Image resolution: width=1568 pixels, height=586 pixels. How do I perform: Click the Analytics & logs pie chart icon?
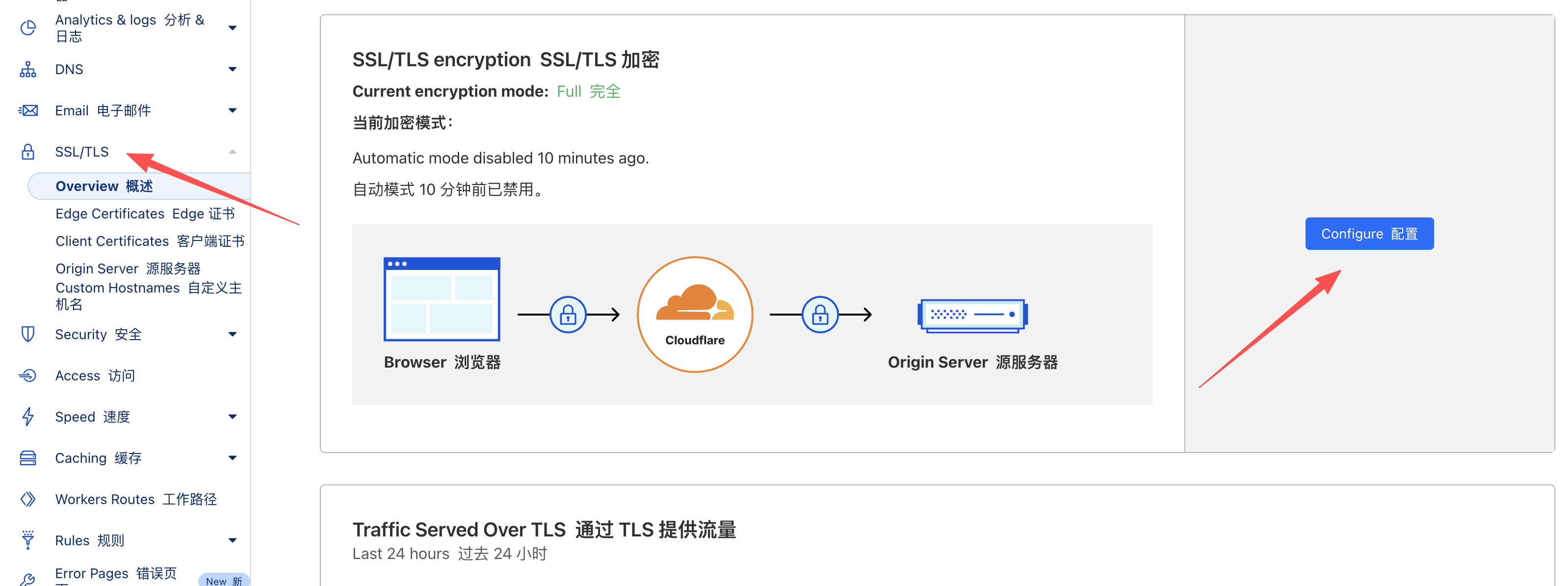28,28
